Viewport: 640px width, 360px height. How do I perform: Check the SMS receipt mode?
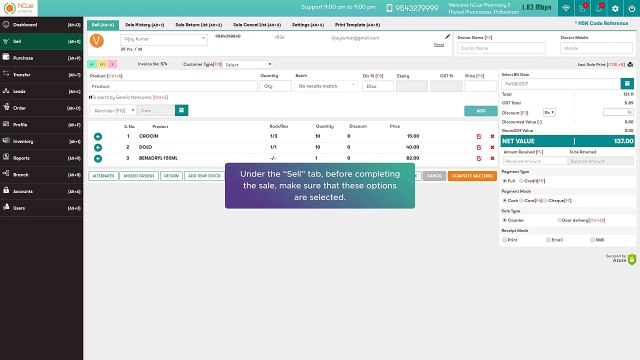pos(593,240)
